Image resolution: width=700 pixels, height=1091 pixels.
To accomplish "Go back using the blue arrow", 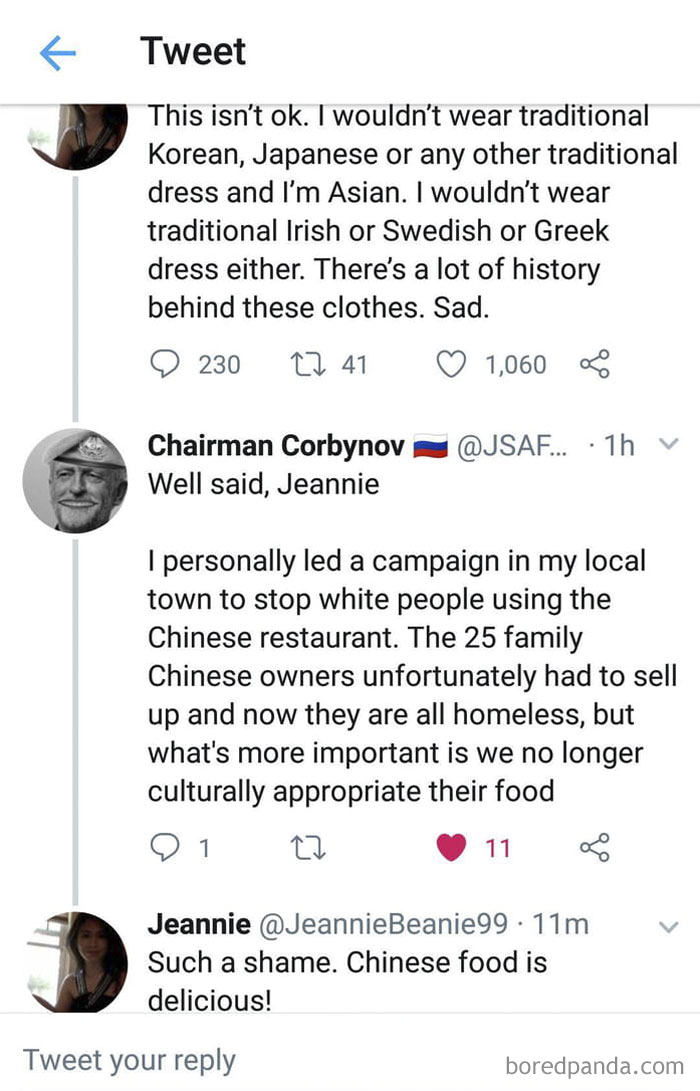I will pyautogui.click(x=57, y=54).
